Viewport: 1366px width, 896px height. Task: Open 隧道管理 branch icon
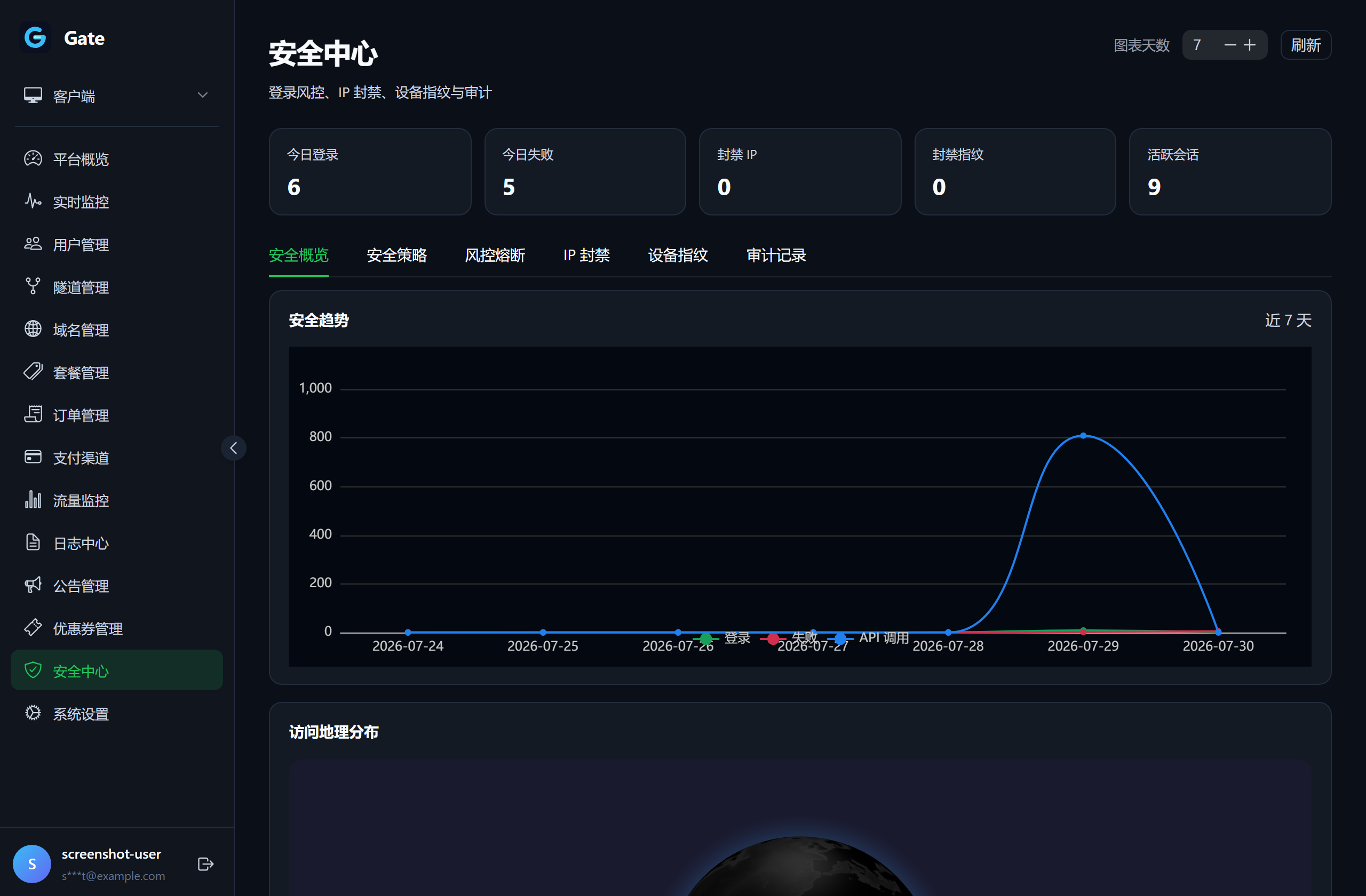click(33, 286)
